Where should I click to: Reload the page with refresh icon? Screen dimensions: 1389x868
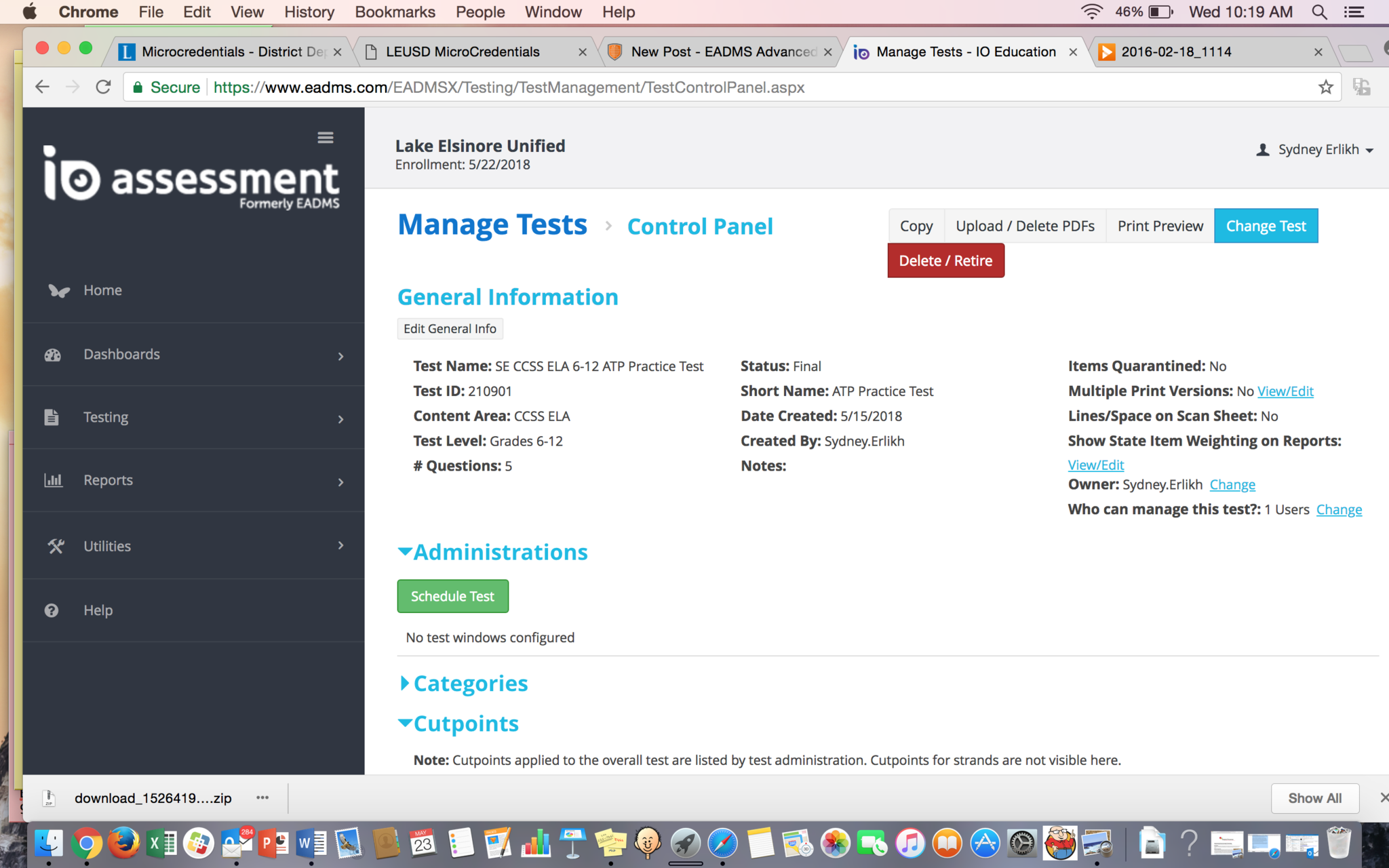tap(103, 87)
